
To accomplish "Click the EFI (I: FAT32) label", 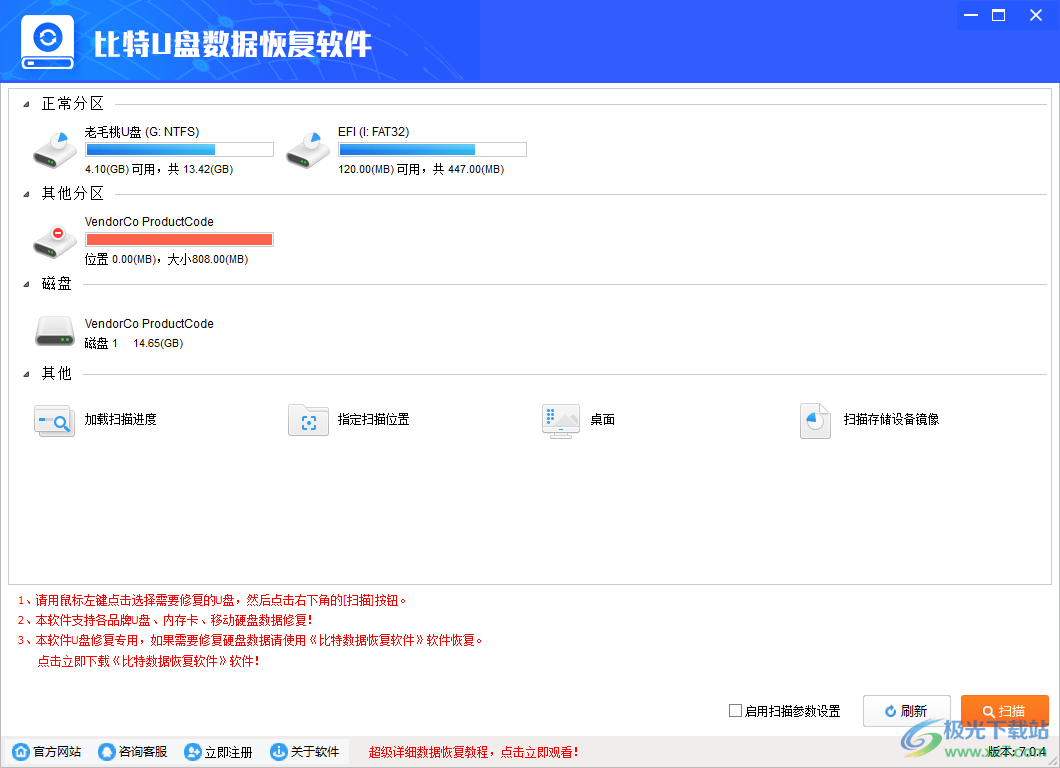I will pos(374,132).
